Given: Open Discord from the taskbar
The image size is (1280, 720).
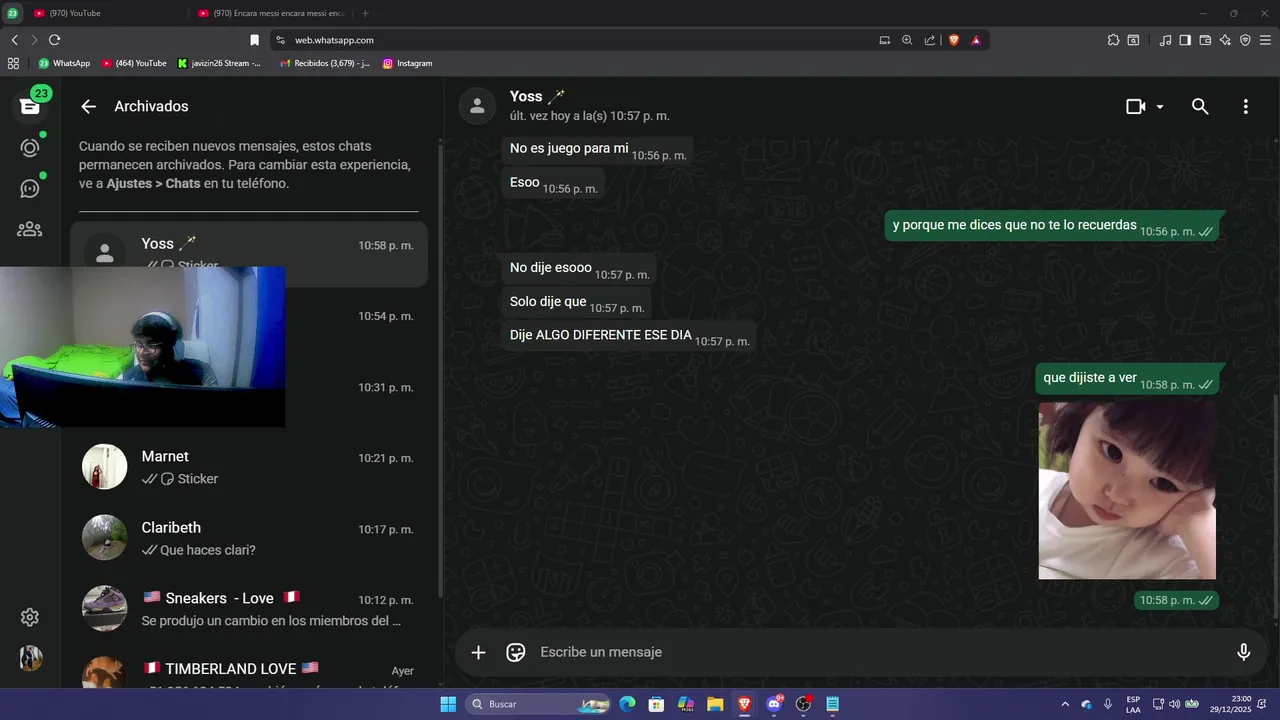Looking at the screenshot, I should (x=773, y=704).
